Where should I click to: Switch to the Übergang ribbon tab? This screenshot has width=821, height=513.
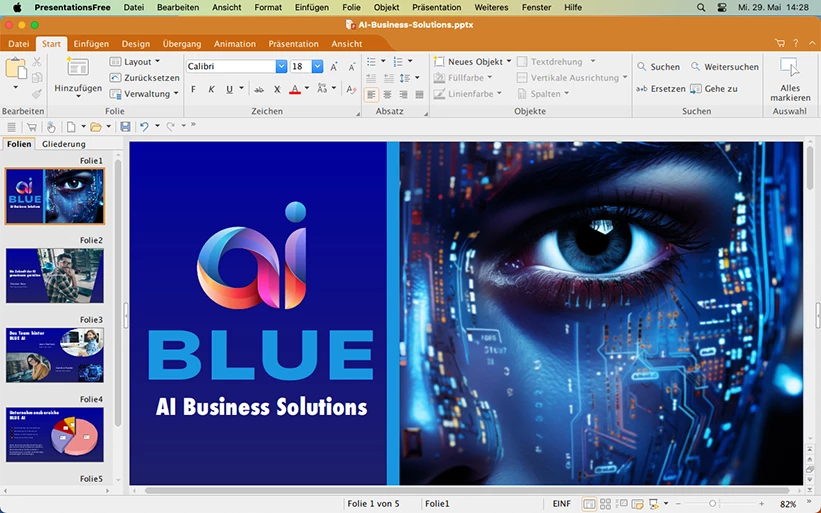tap(182, 44)
